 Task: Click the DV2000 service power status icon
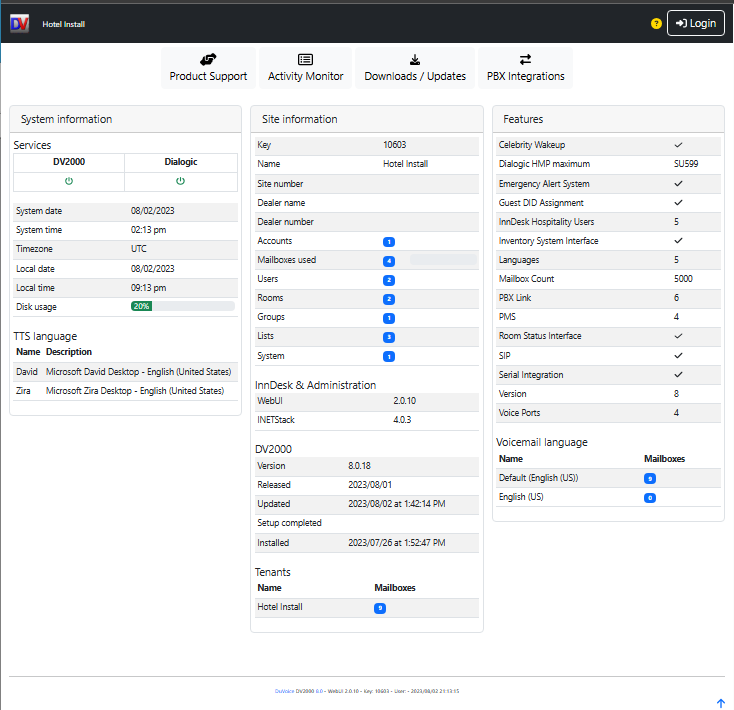point(69,181)
